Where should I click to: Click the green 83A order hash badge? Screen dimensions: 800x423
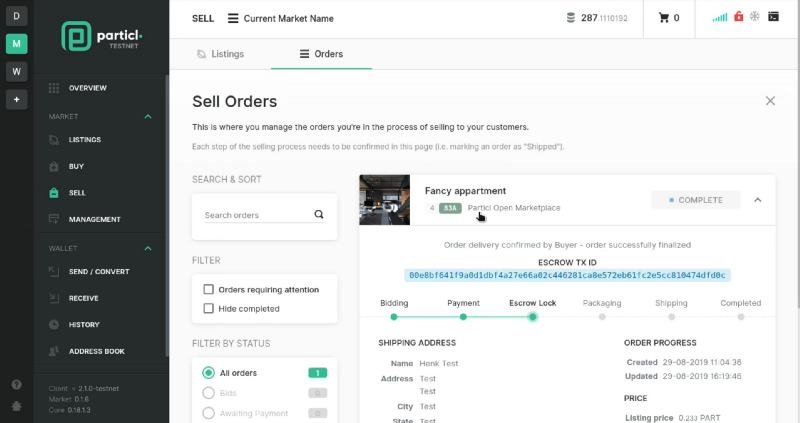[450, 208]
